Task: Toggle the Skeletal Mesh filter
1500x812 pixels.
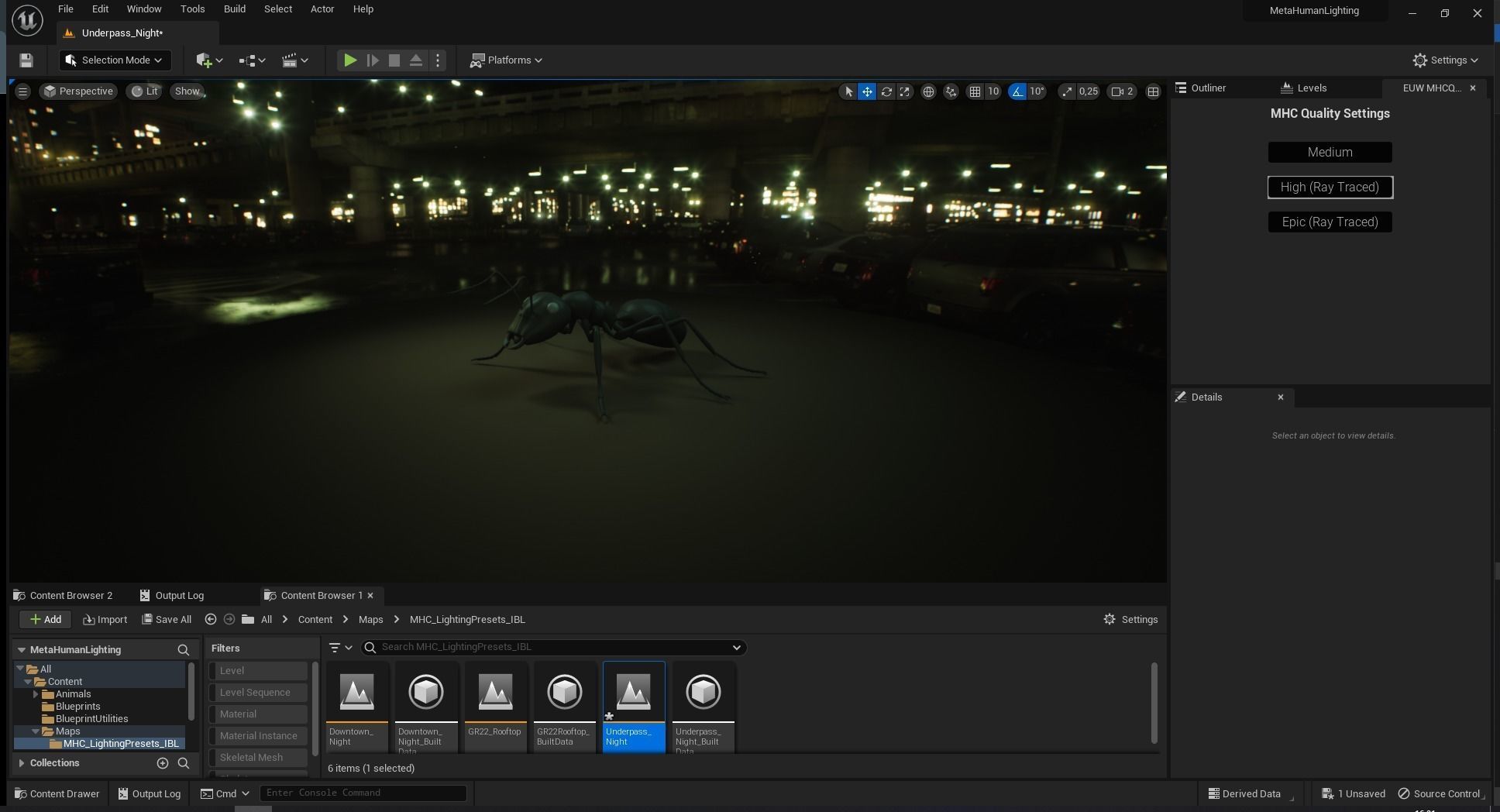Action: pyautogui.click(x=259, y=758)
